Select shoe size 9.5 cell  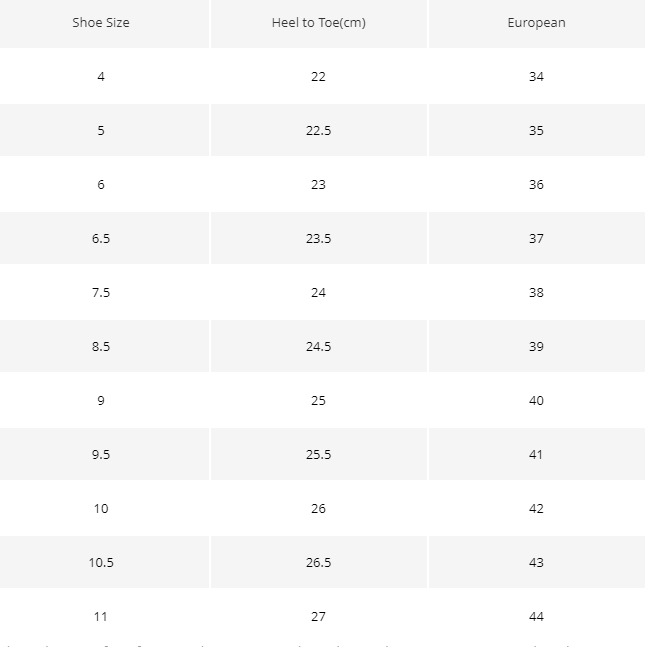(101, 454)
